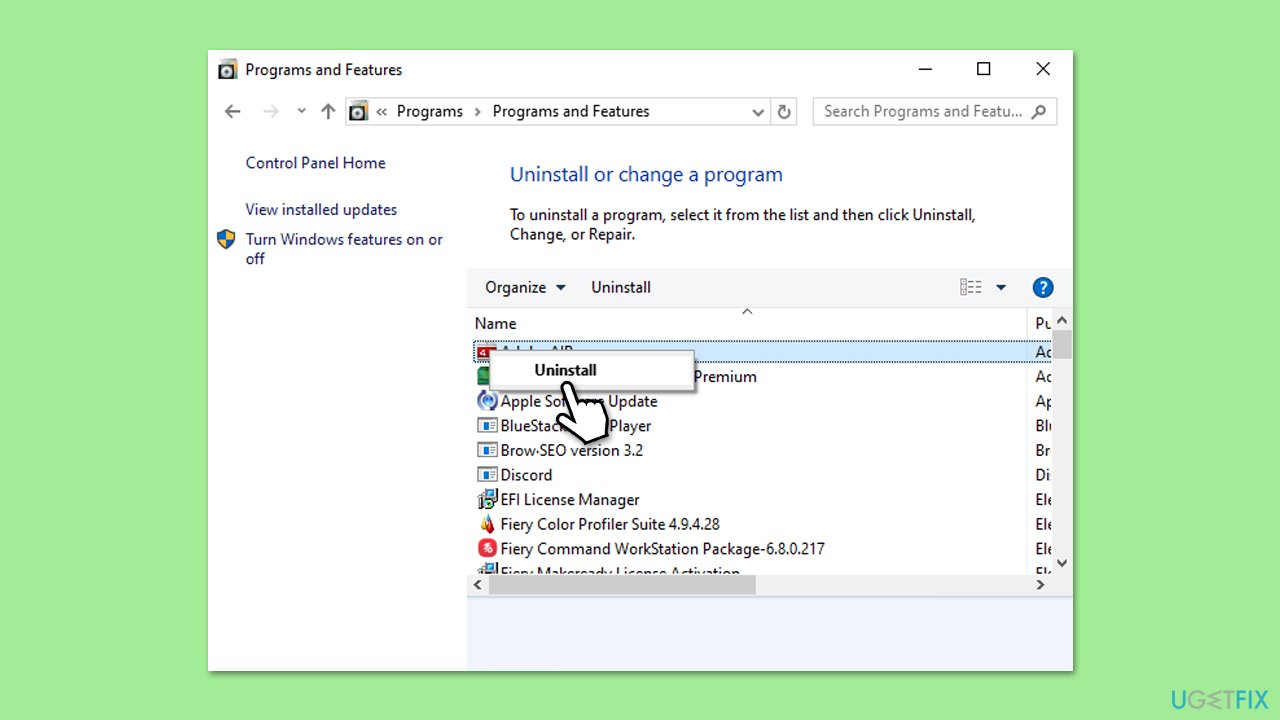Expand the address bar history dropdown
The image size is (1280, 720).
(x=758, y=112)
